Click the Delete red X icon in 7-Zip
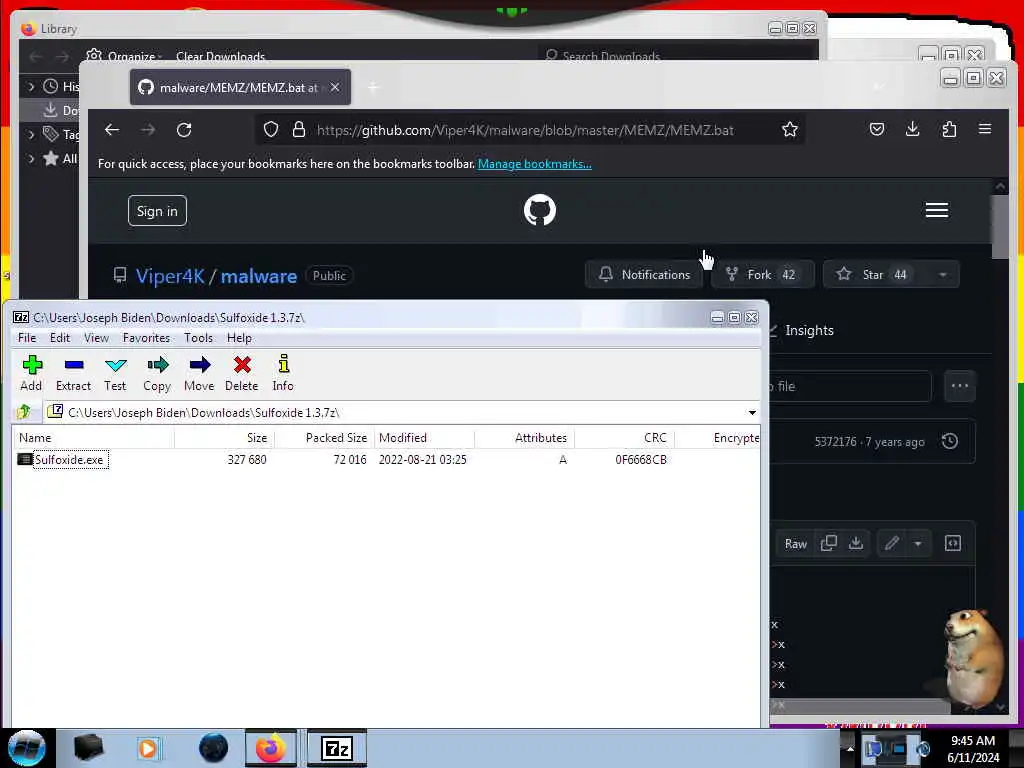Screen dimensions: 1024x768 (x=242, y=374)
